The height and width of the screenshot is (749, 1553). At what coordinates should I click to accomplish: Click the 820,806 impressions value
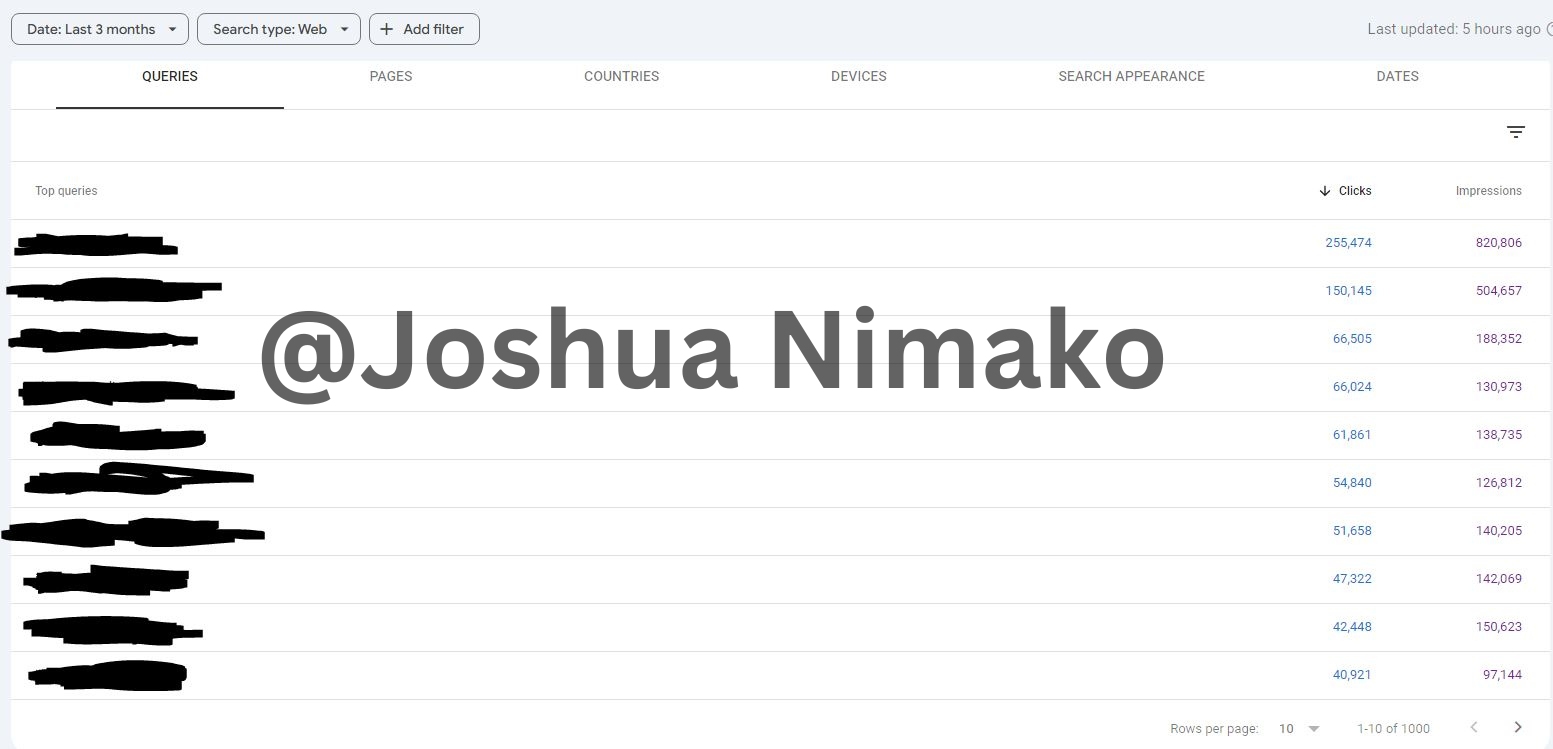coord(1498,243)
